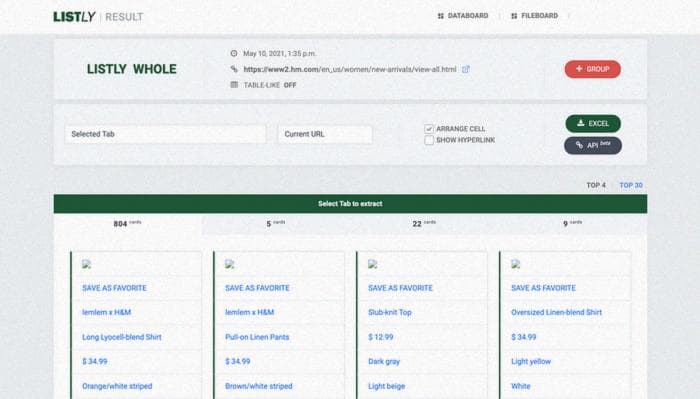This screenshot has width=700, height=399.
Task: Click the LISTLY WHOLE title
Action: coord(132,69)
